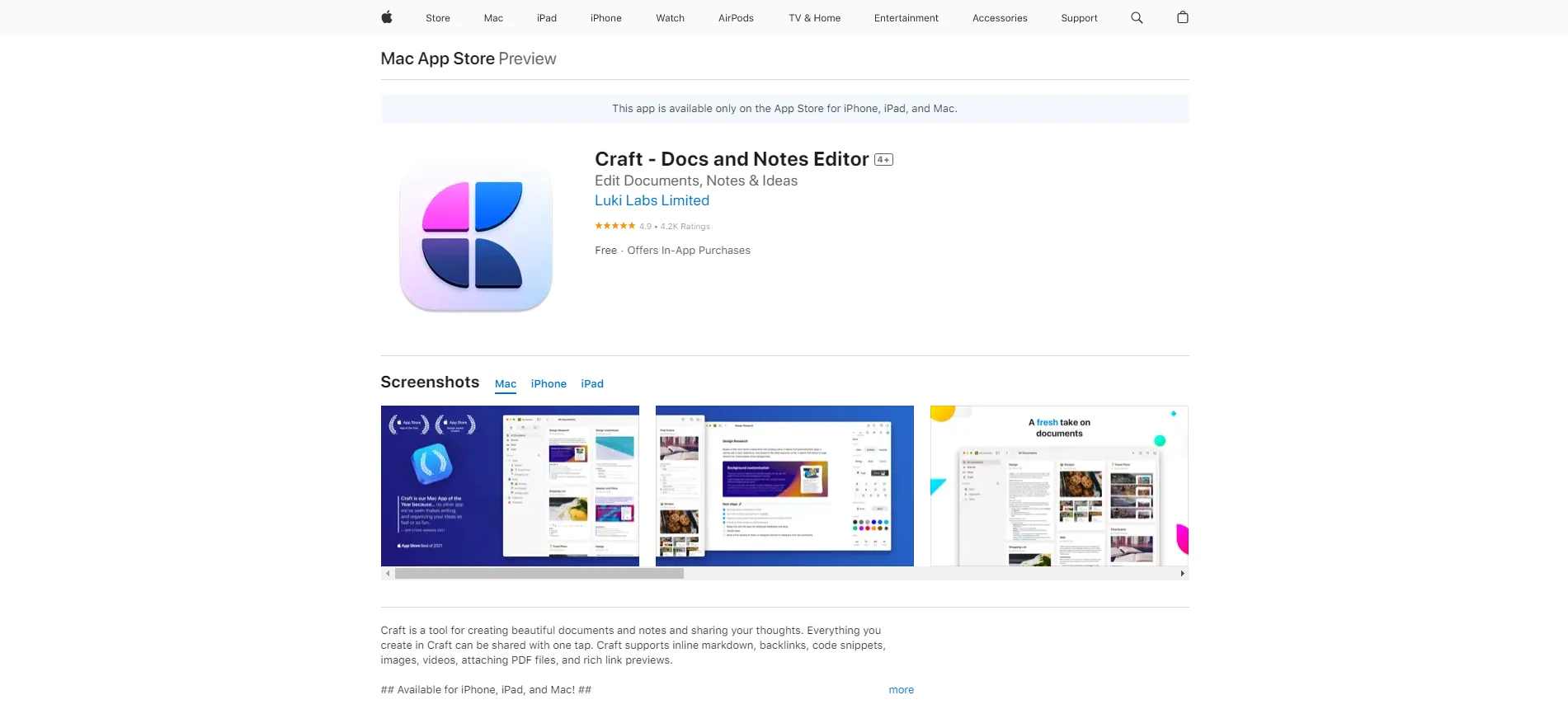
Task: Open the shopping bag icon
Action: (1182, 17)
